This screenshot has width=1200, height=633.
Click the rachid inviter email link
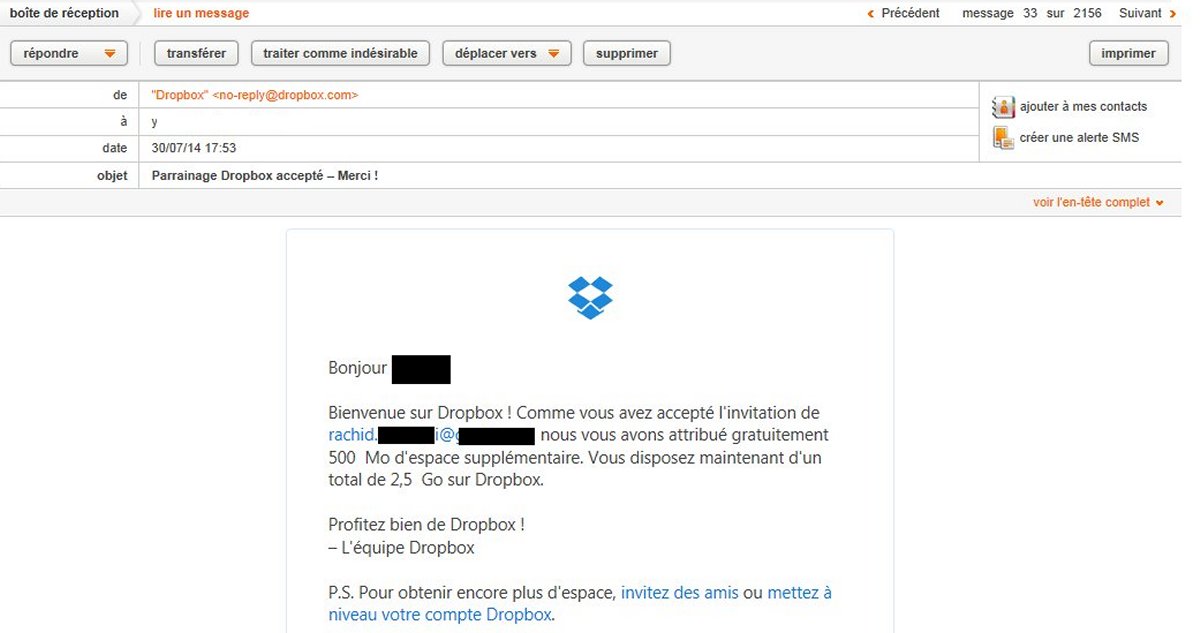coord(432,435)
